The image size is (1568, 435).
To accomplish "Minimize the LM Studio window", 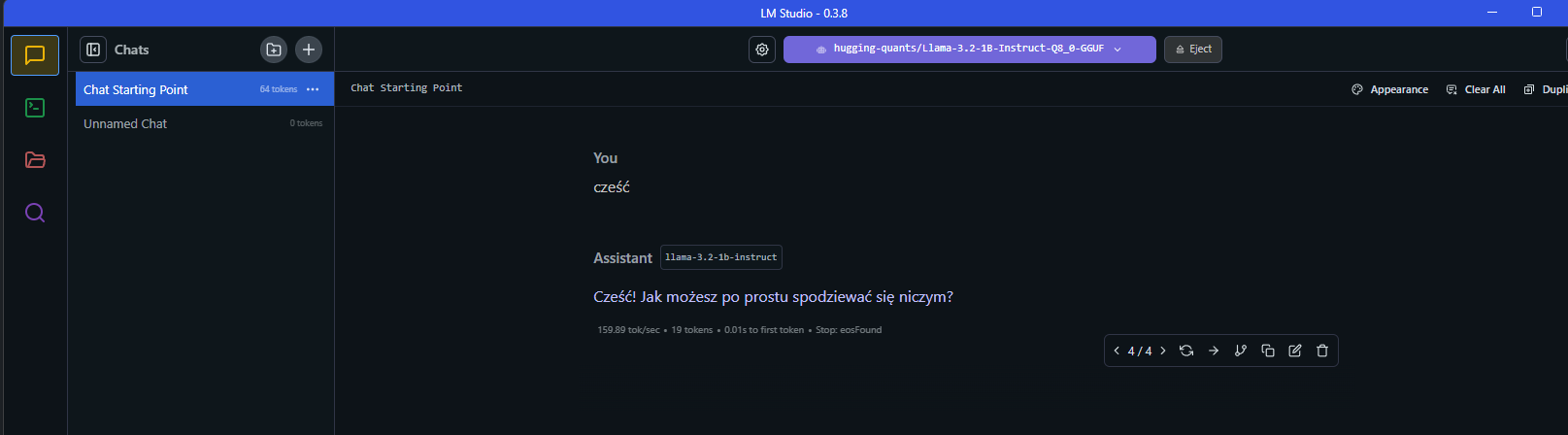I will tap(1492, 13).
